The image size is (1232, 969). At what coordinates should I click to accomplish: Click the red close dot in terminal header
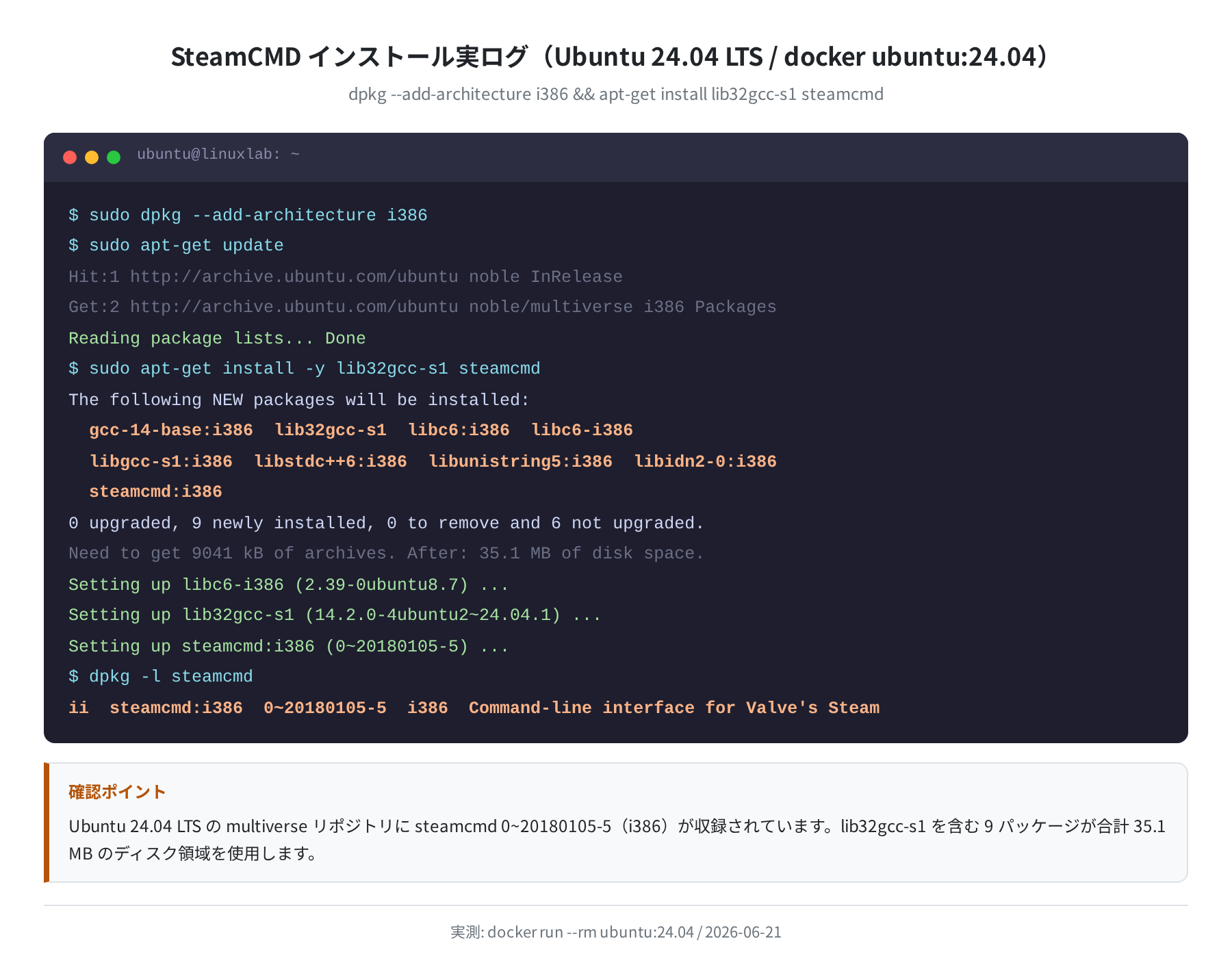pyautogui.click(x=70, y=157)
